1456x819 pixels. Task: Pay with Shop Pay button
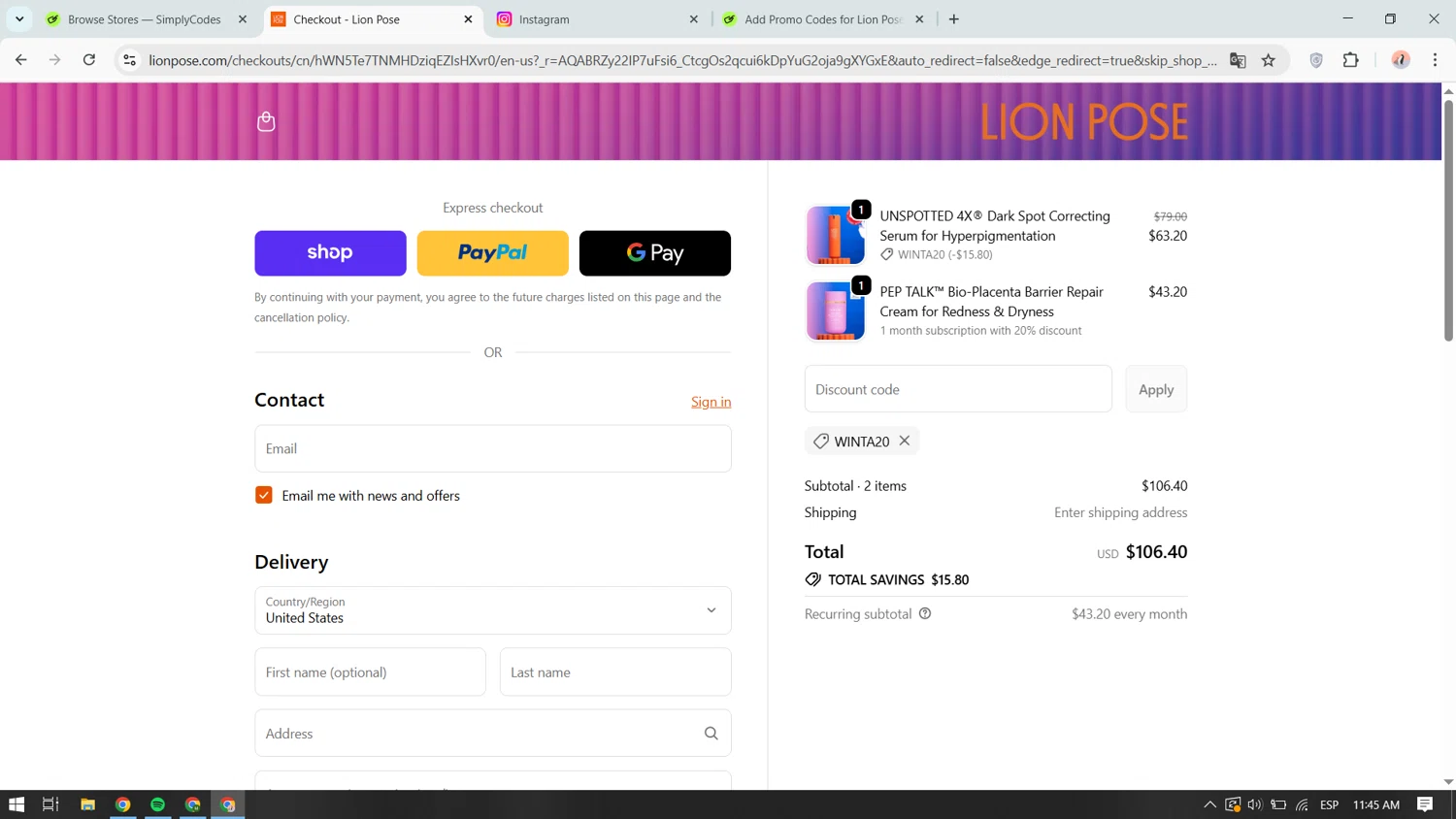pos(330,253)
